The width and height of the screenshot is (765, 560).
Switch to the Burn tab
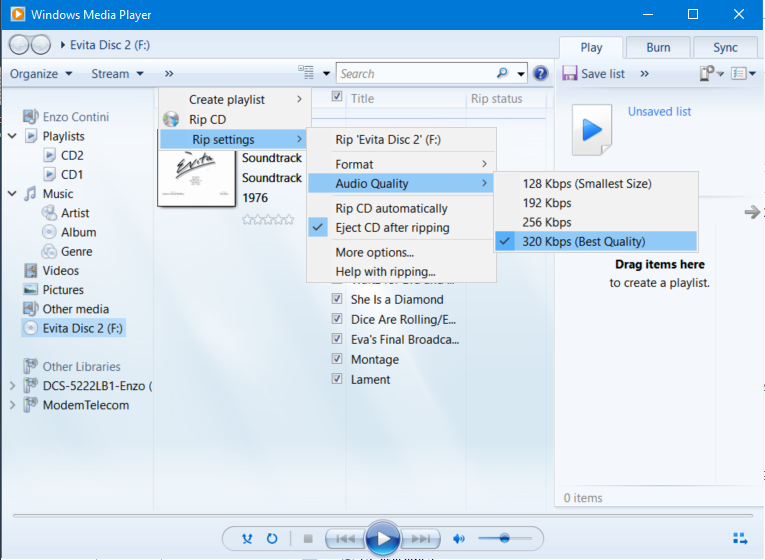[658, 47]
